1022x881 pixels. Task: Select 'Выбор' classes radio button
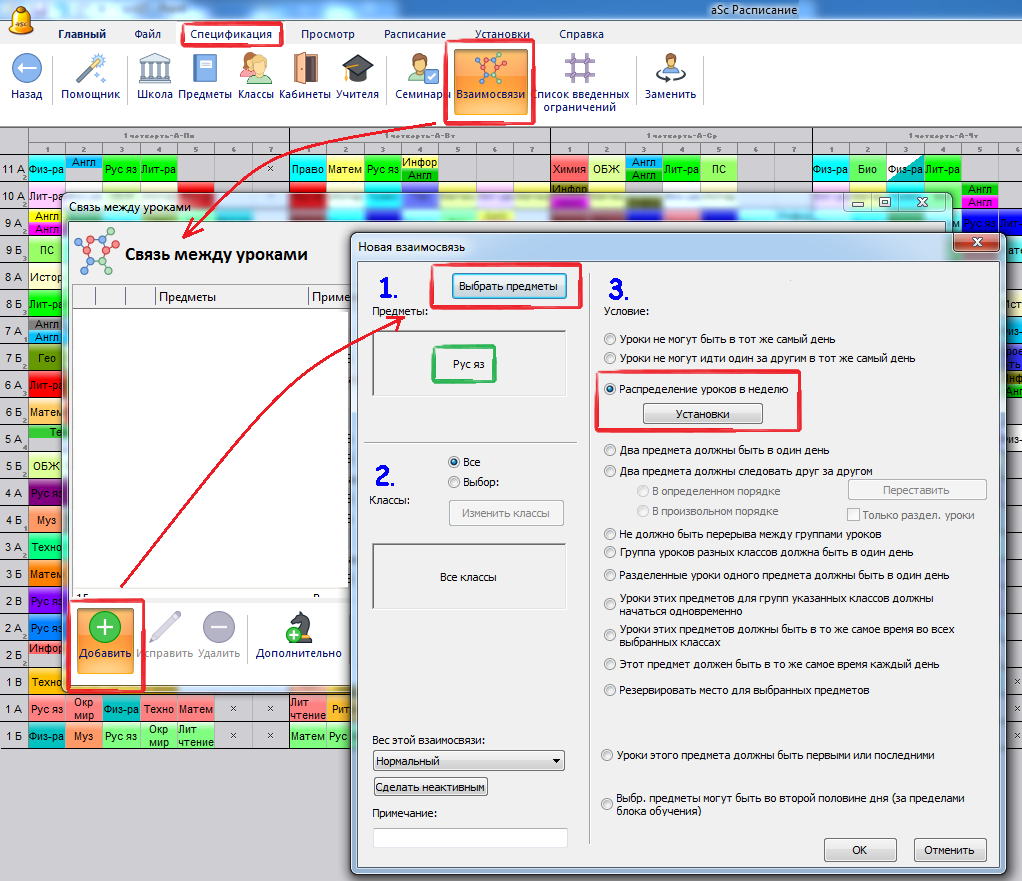coord(455,482)
